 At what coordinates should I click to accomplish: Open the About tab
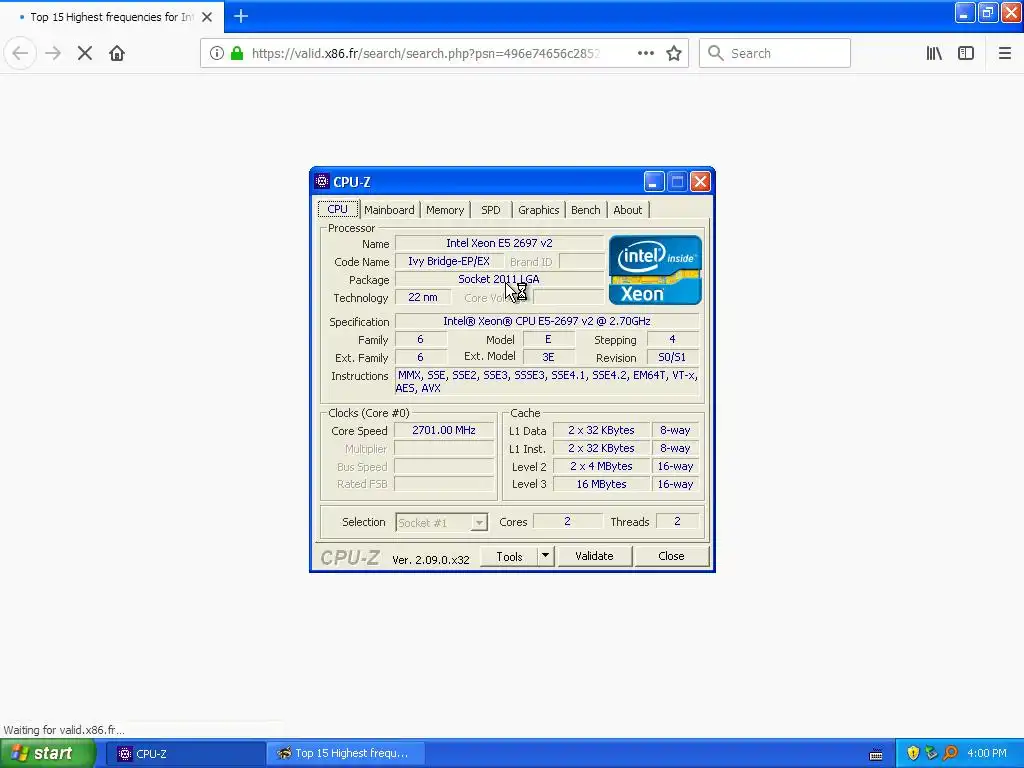pos(628,210)
